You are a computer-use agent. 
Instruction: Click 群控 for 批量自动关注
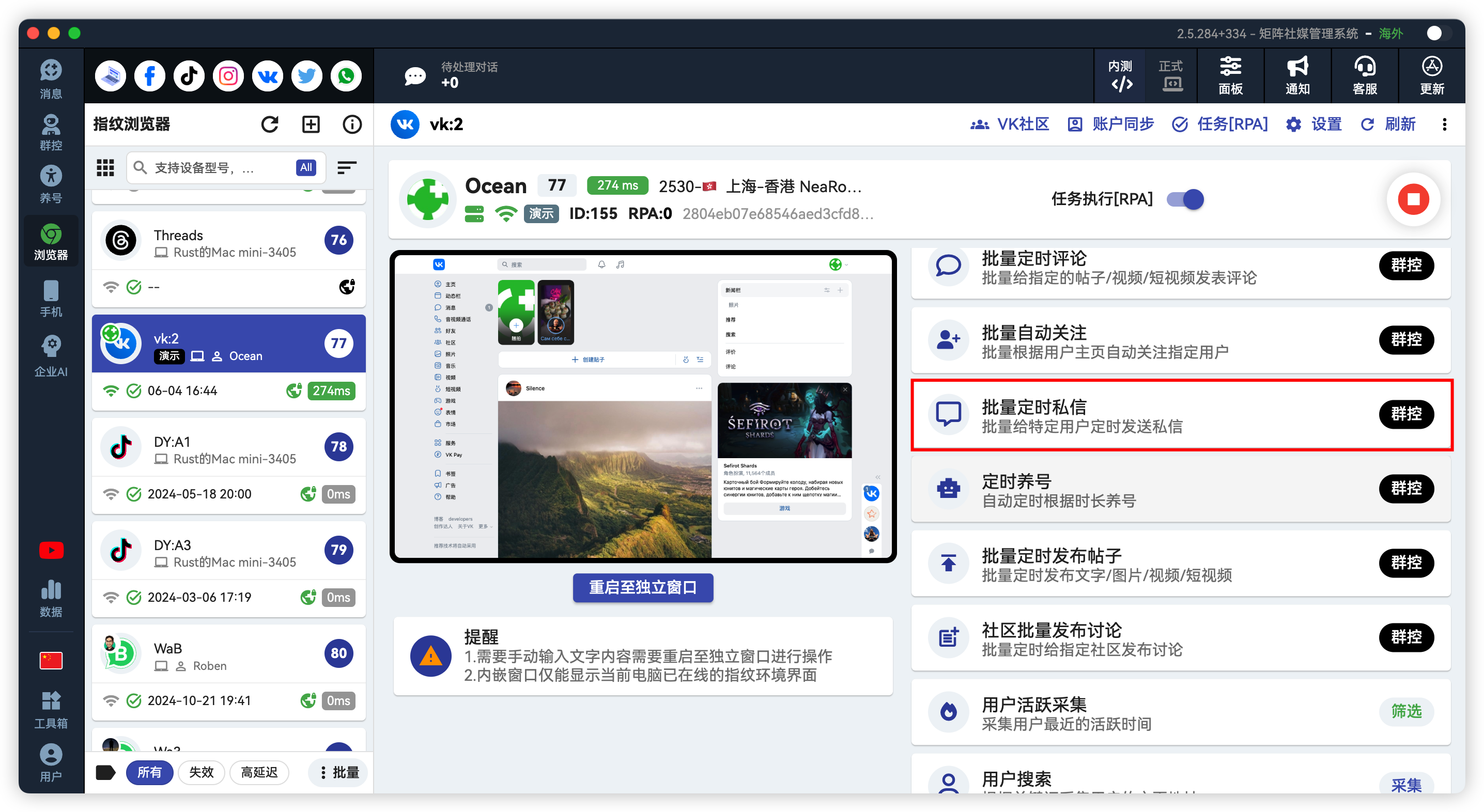(x=1406, y=339)
